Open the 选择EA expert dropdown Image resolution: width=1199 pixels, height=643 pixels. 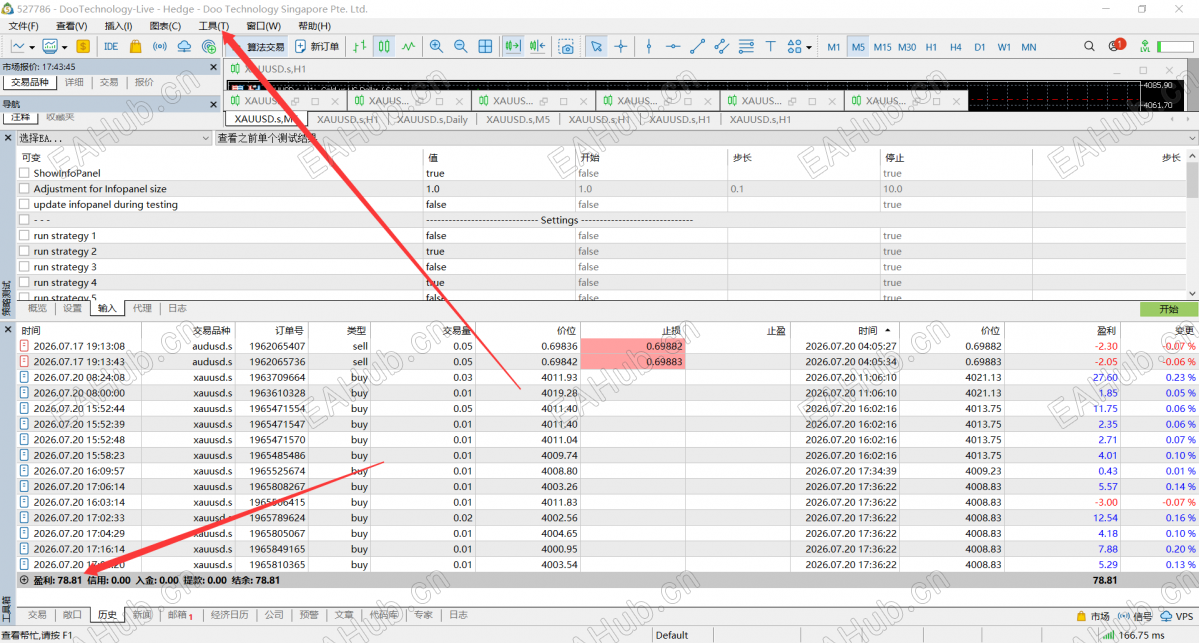pos(113,138)
